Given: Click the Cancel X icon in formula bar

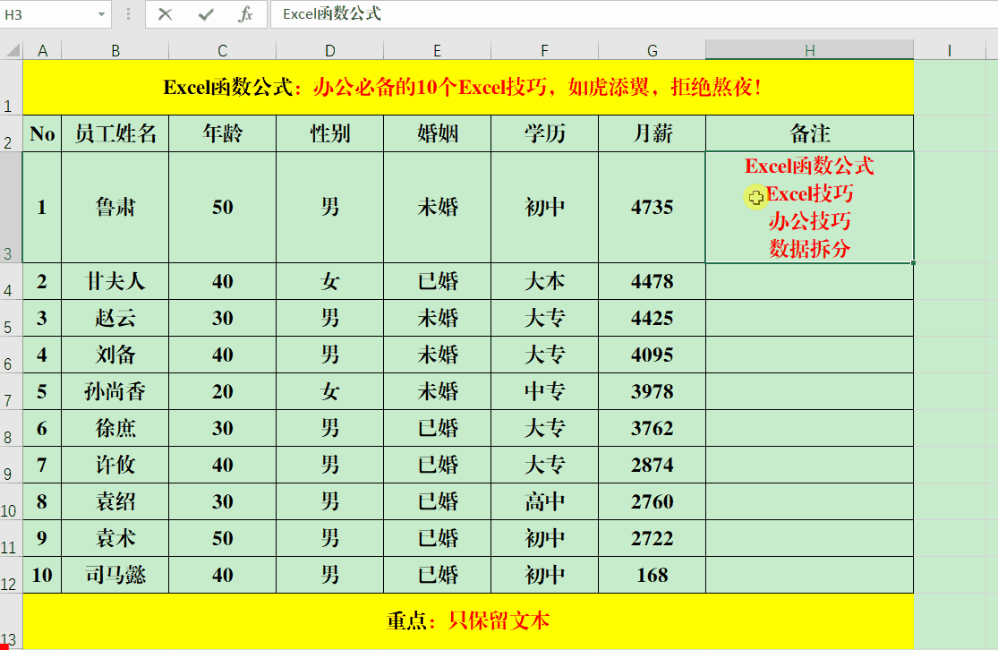Looking at the screenshot, I should click(x=165, y=14).
